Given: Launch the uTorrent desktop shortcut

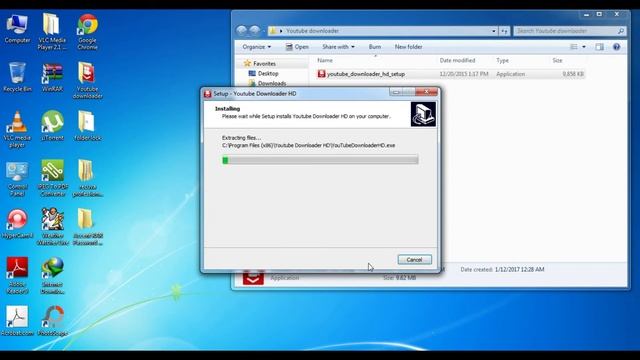Looking at the screenshot, I should tap(52, 125).
